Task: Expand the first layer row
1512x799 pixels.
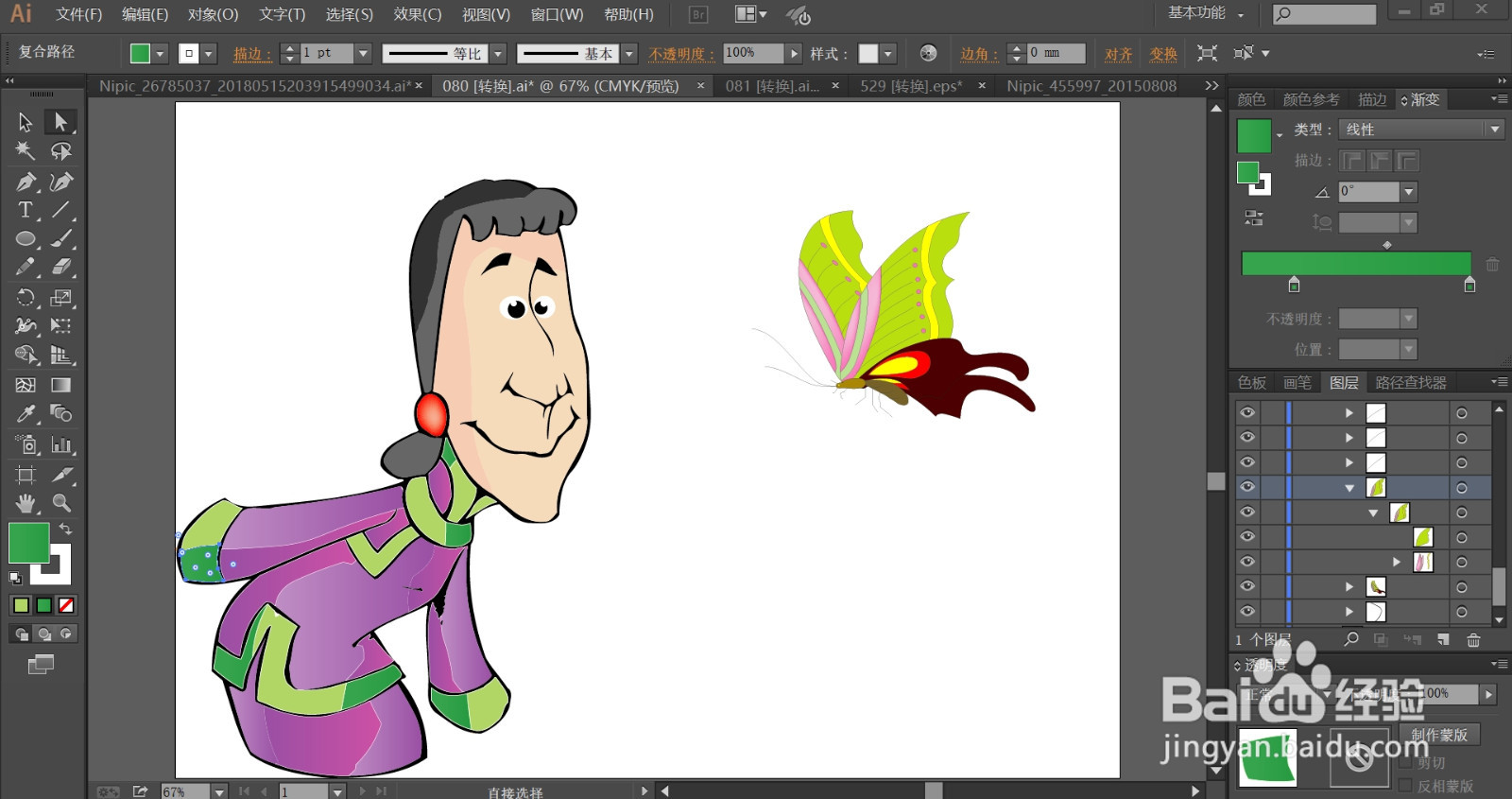Action: tap(1349, 413)
